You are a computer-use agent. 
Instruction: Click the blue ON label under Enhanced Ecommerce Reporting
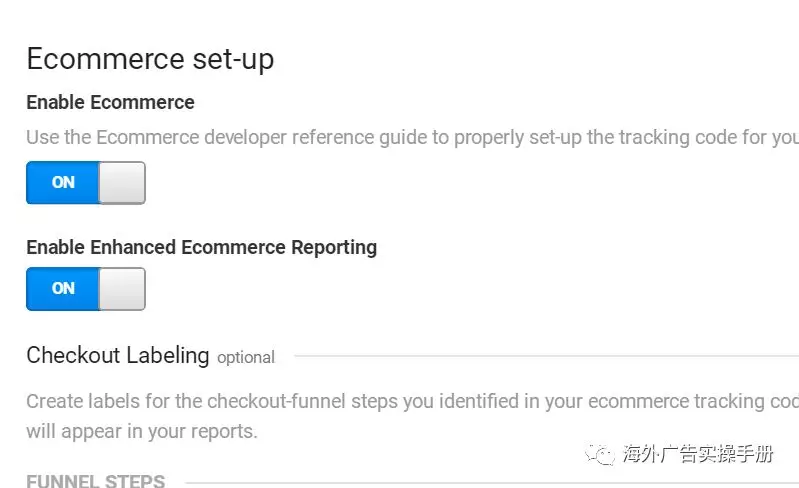(63, 289)
